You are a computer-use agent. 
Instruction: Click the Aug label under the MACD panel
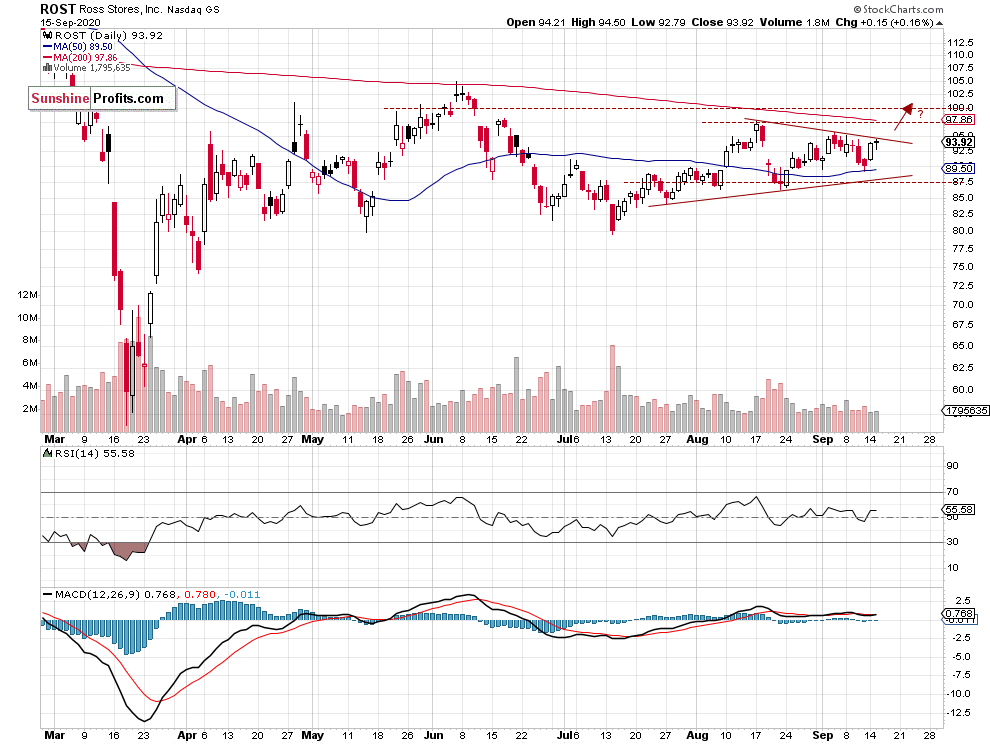point(697,735)
